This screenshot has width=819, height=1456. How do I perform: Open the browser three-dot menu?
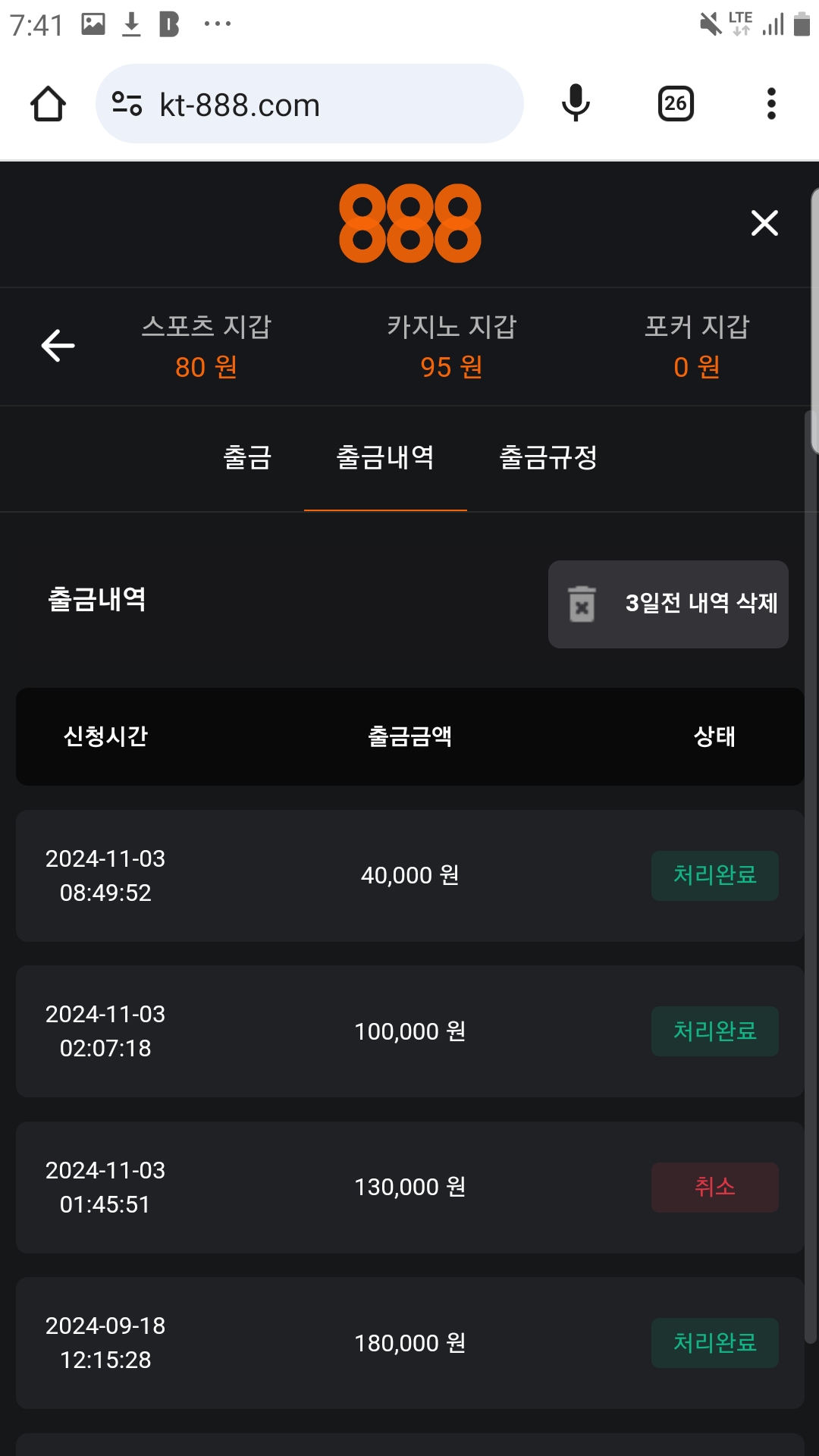(771, 104)
